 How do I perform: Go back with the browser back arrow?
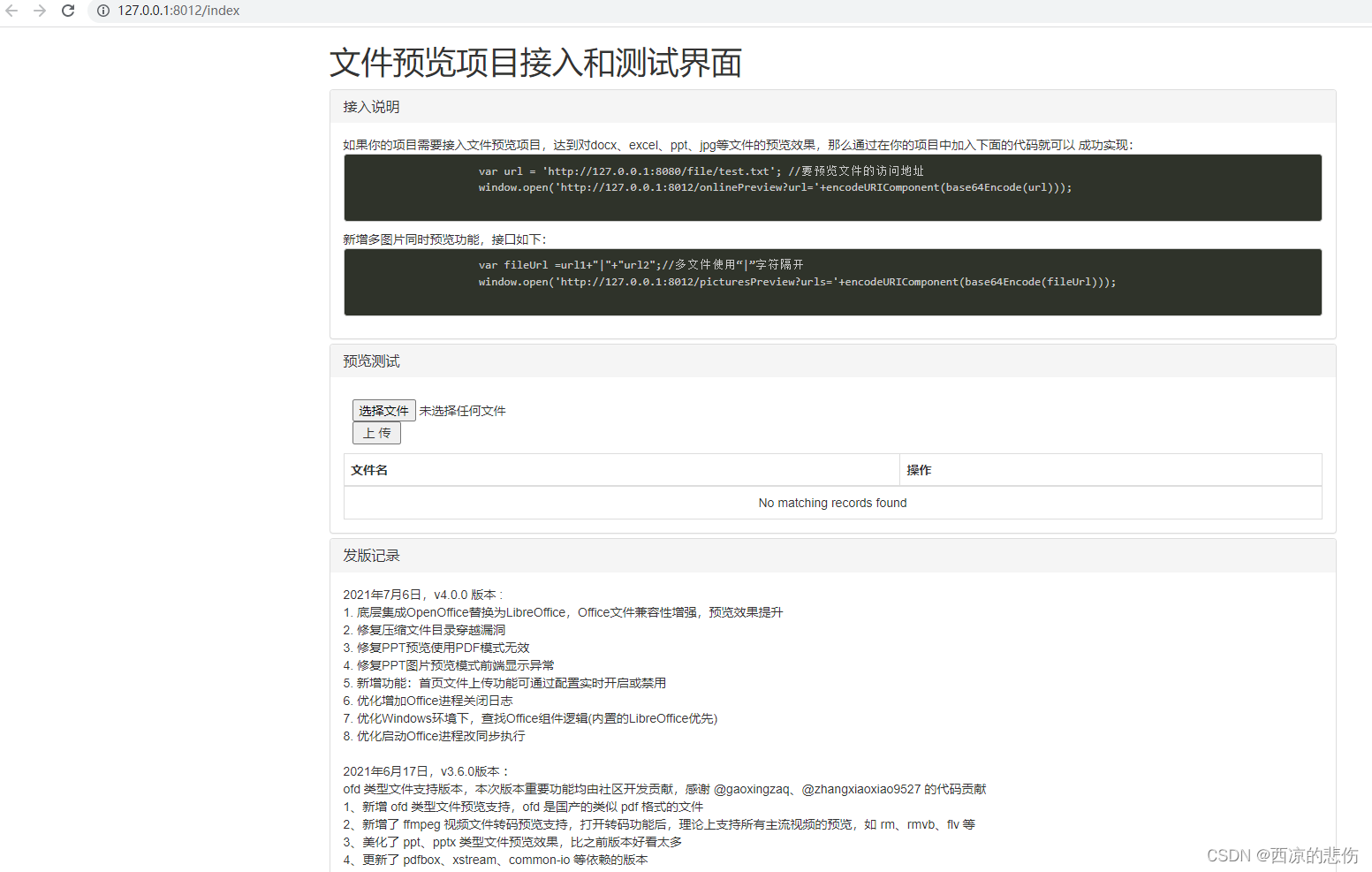point(11,11)
